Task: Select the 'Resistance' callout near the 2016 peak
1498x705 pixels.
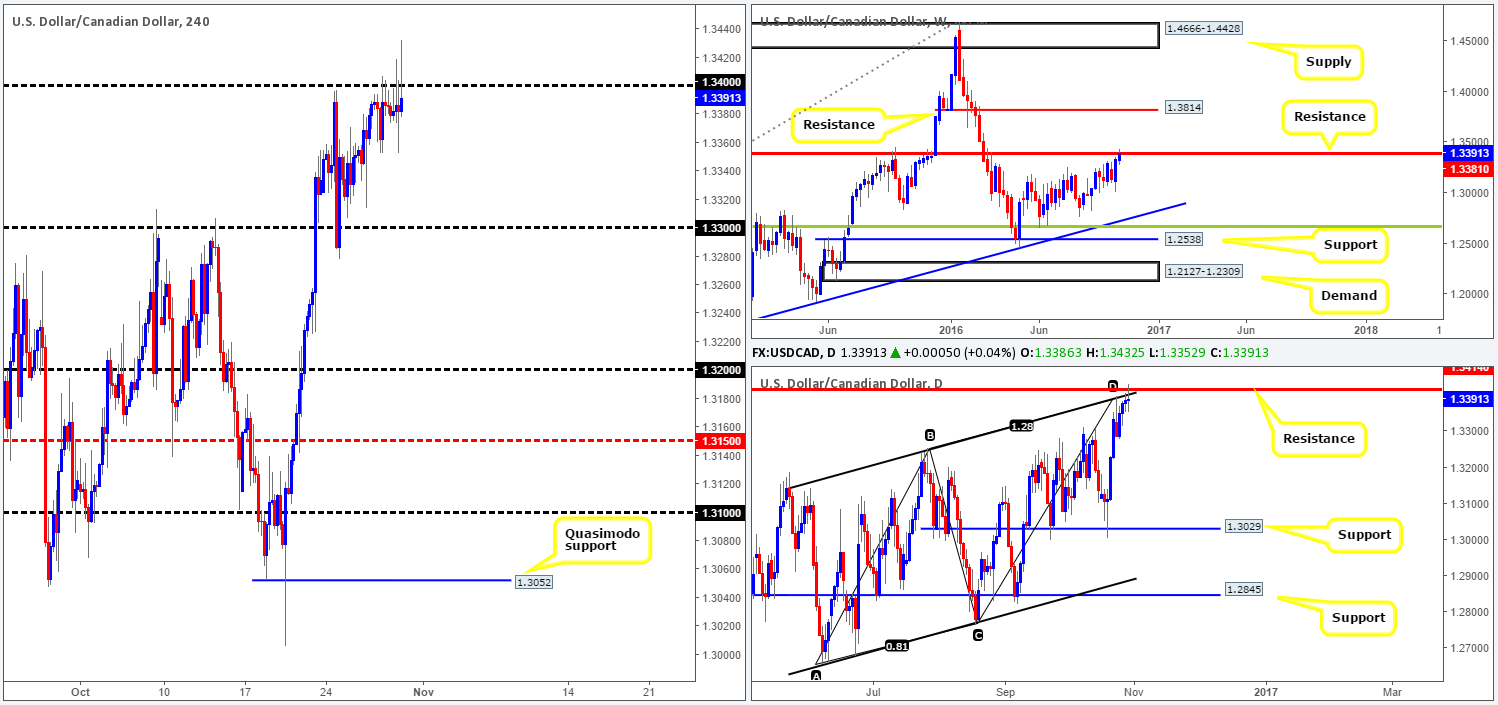Action: [838, 125]
